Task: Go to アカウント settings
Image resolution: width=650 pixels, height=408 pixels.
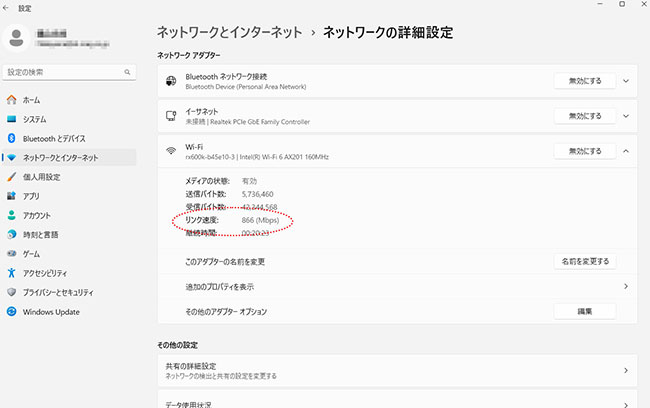Action: 37,215
